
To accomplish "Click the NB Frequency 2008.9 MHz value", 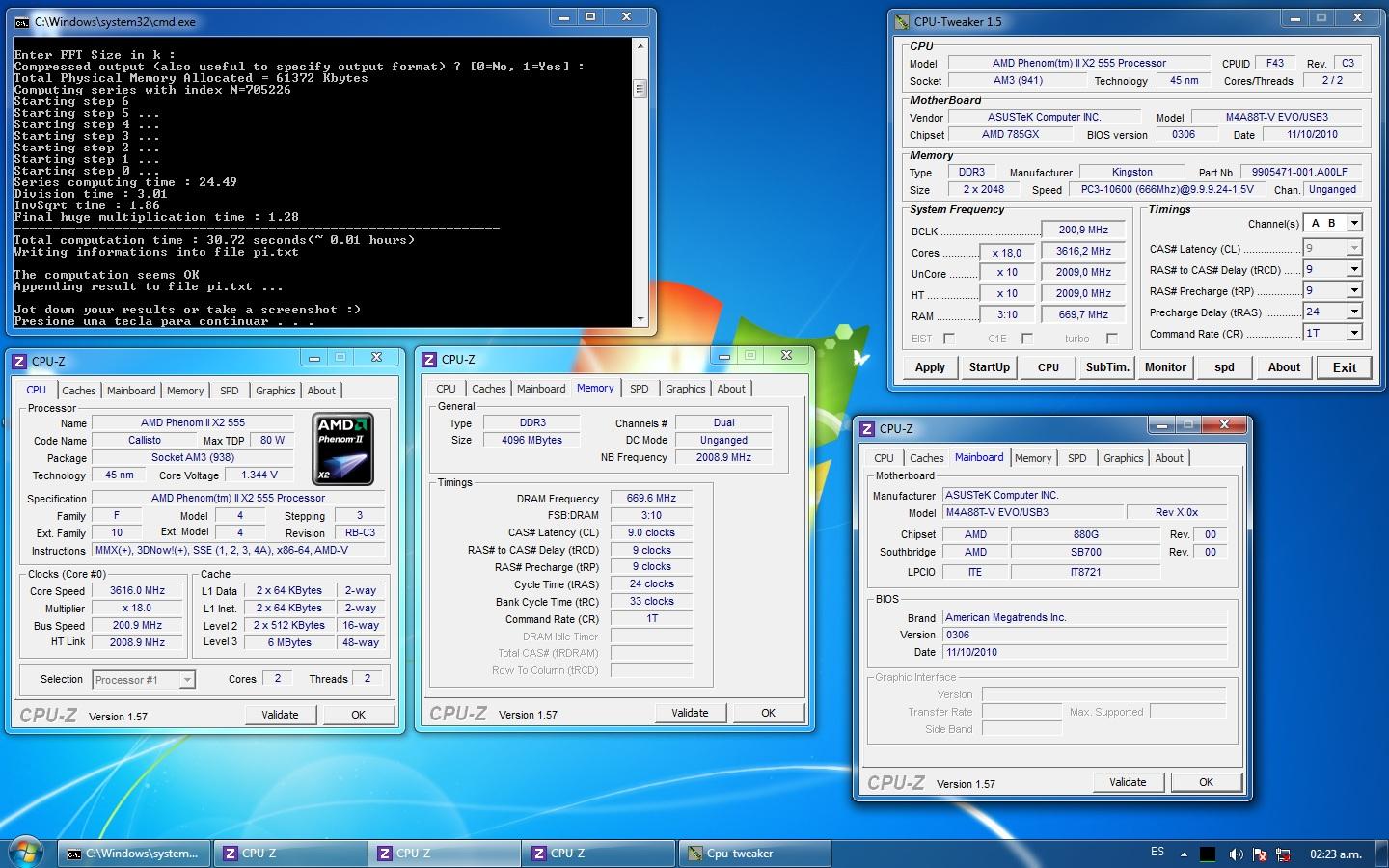I will pos(723,457).
